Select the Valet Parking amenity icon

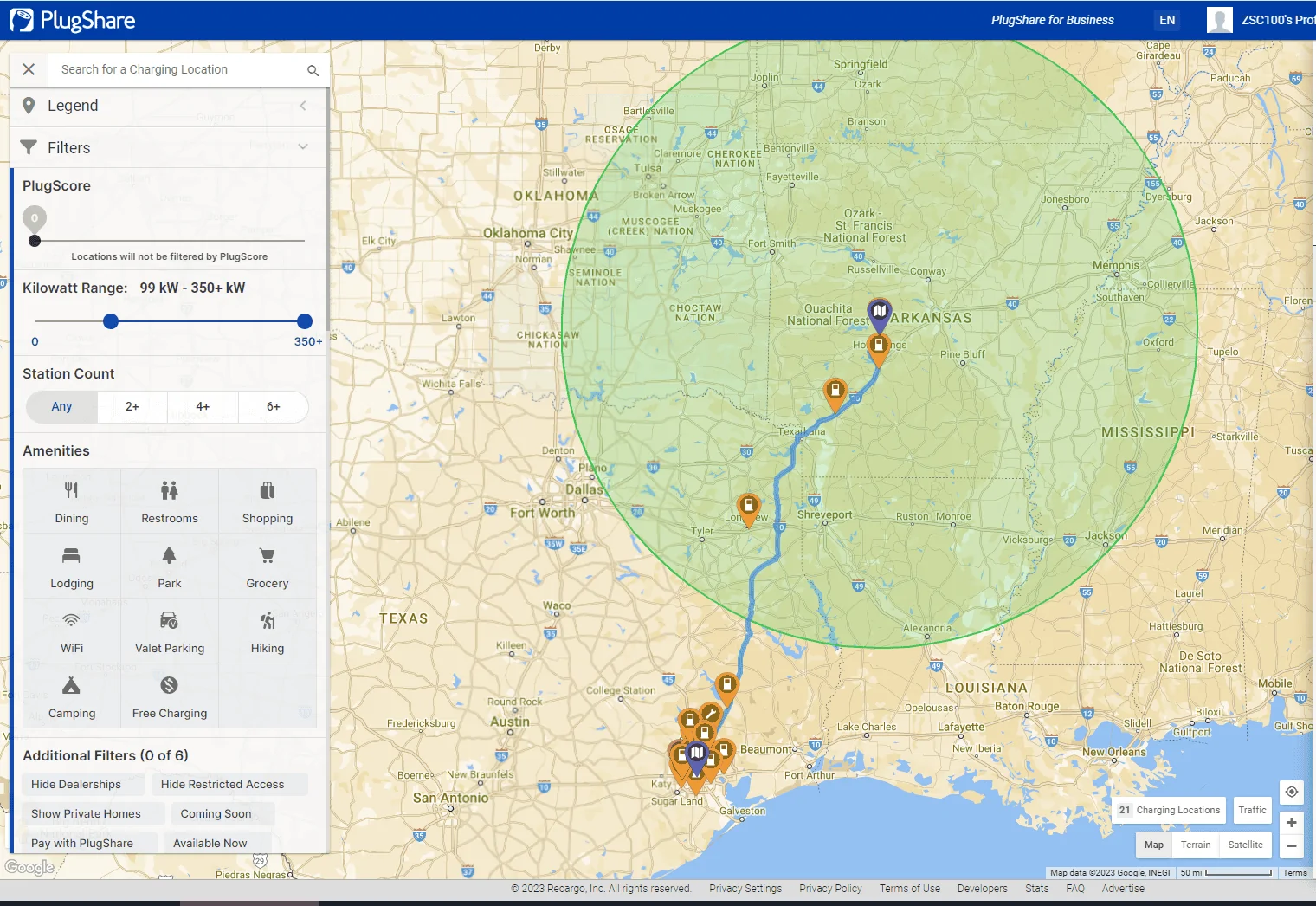click(170, 620)
